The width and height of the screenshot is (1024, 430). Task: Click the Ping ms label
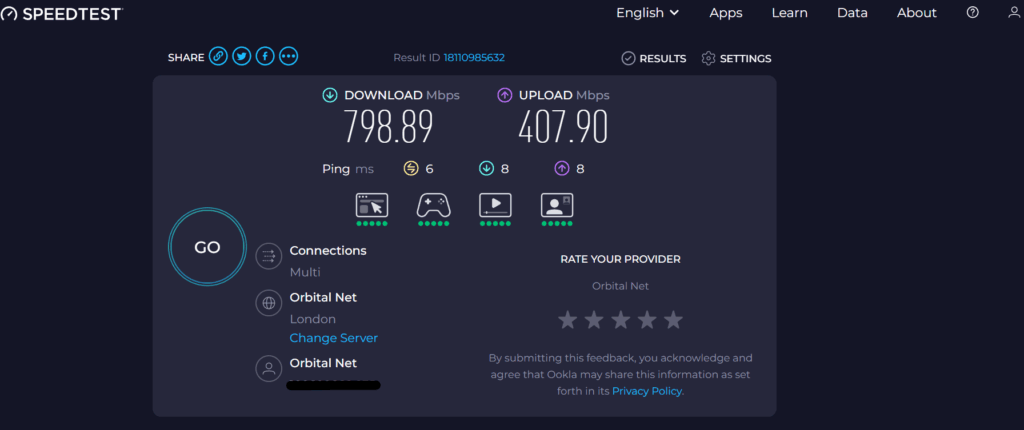coord(348,169)
